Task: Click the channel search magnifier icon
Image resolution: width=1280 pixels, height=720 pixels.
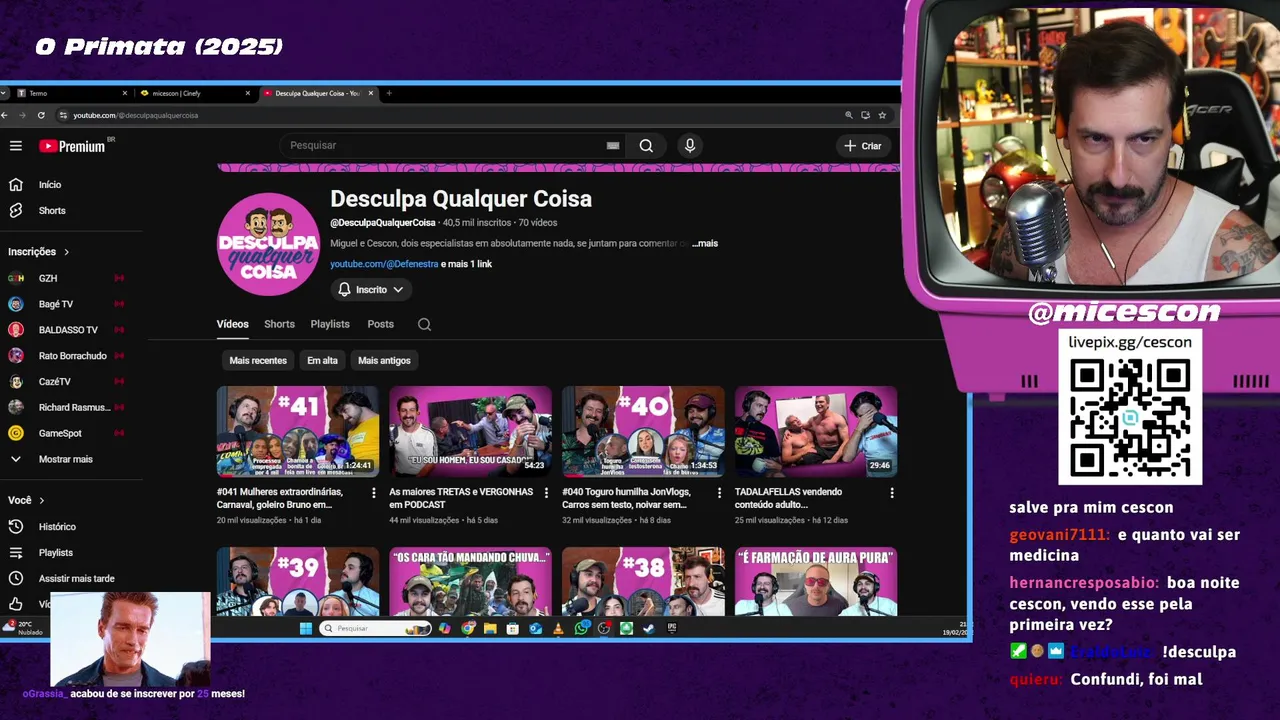Action: [424, 324]
